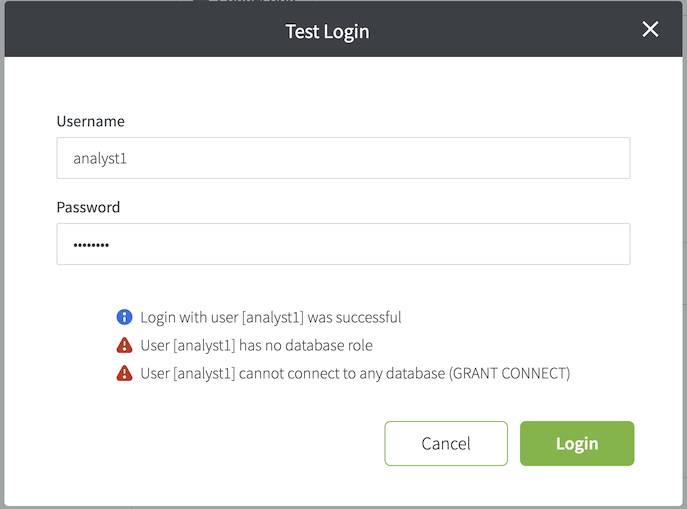Click the warning icon beside no database role
This screenshot has width=687, height=509.
pyautogui.click(x=124, y=345)
